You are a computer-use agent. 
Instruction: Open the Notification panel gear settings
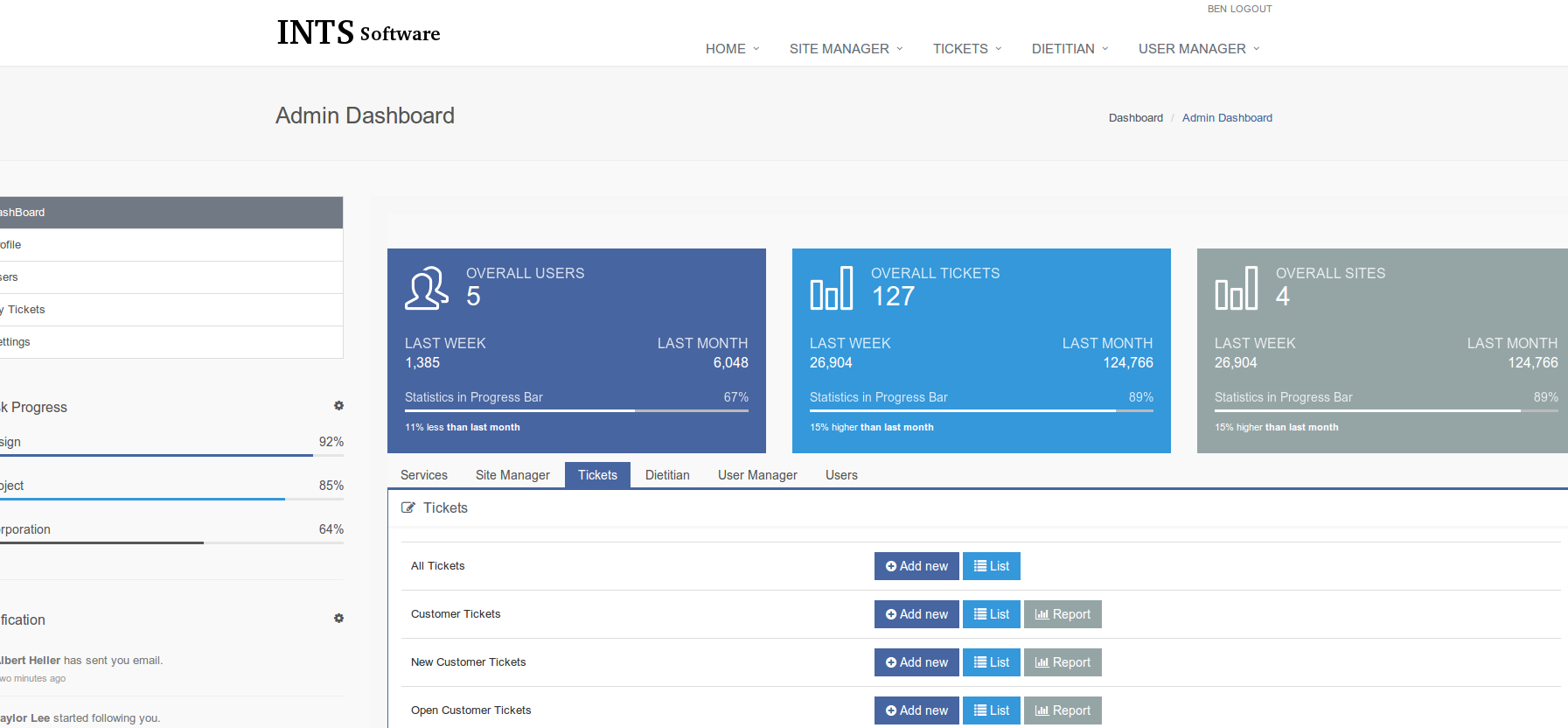click(338, 619)
